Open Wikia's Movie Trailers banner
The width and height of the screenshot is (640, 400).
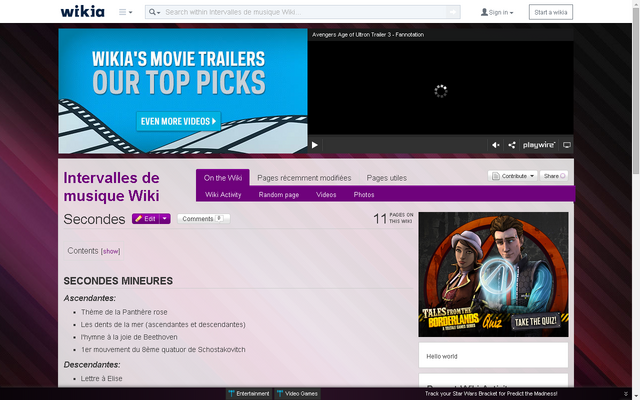pyautogui.click(x=183, y=91)
